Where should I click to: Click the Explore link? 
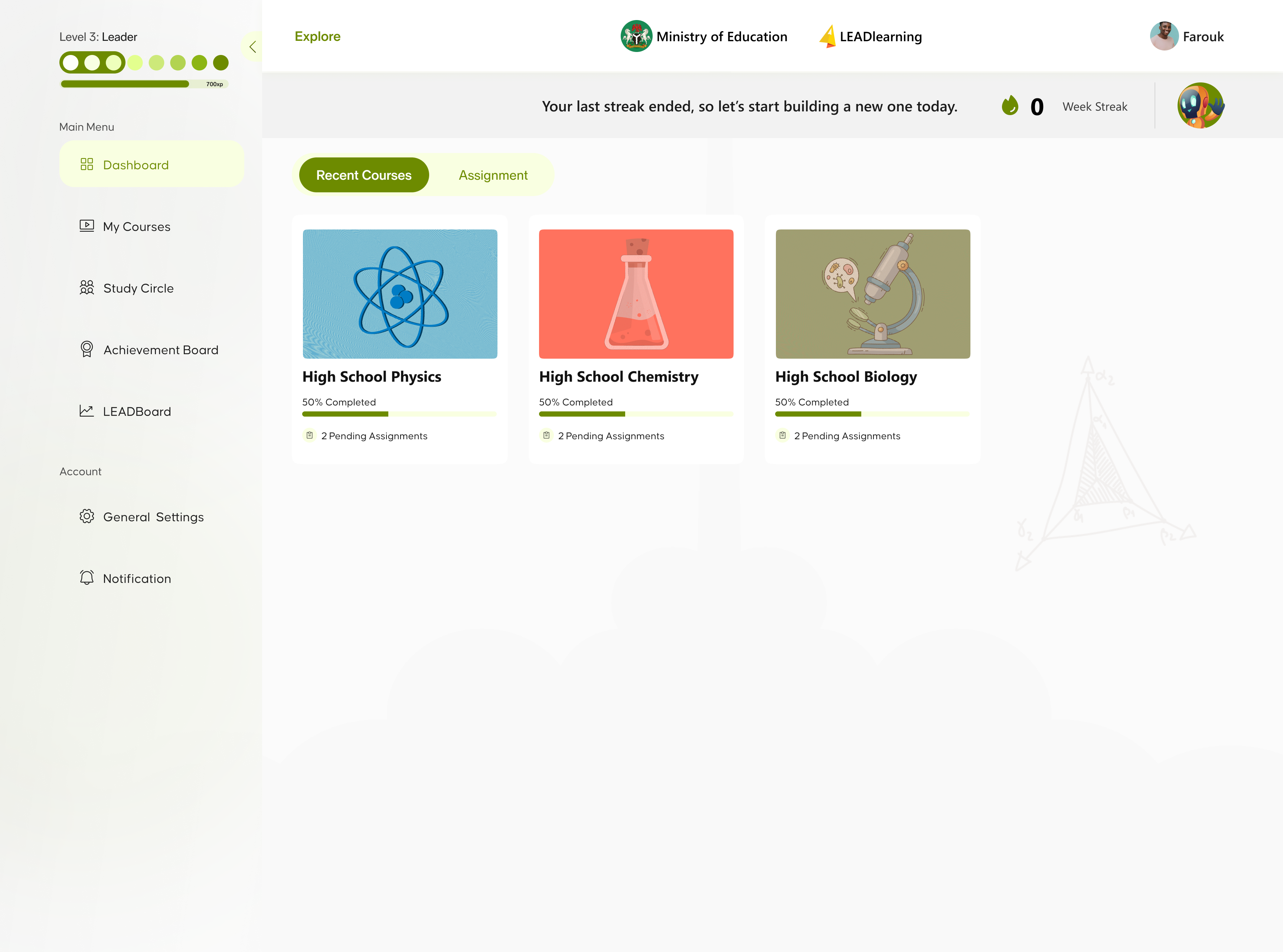point(317,36)
